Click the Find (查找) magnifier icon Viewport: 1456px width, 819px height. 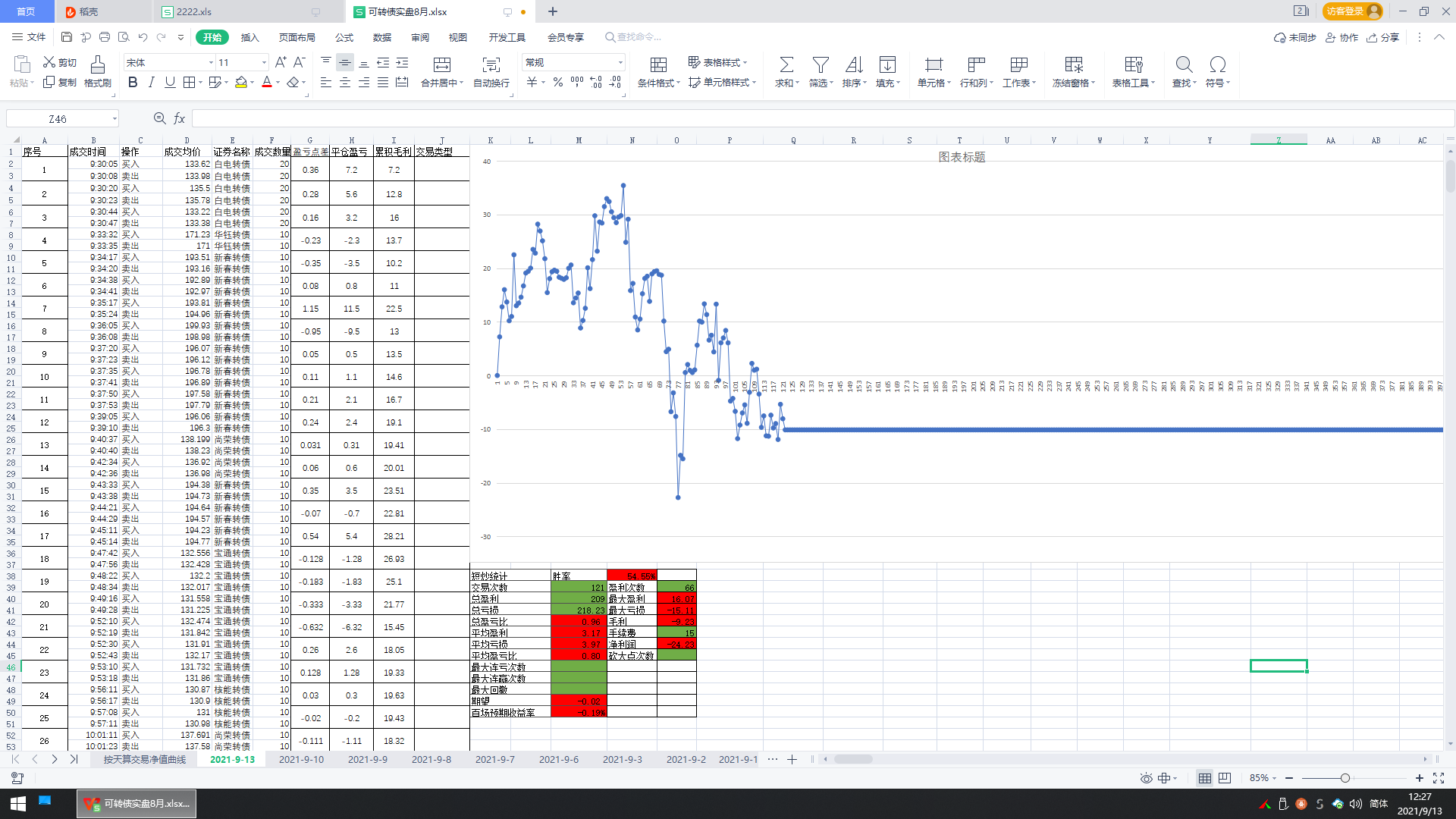pos(1184,64)
